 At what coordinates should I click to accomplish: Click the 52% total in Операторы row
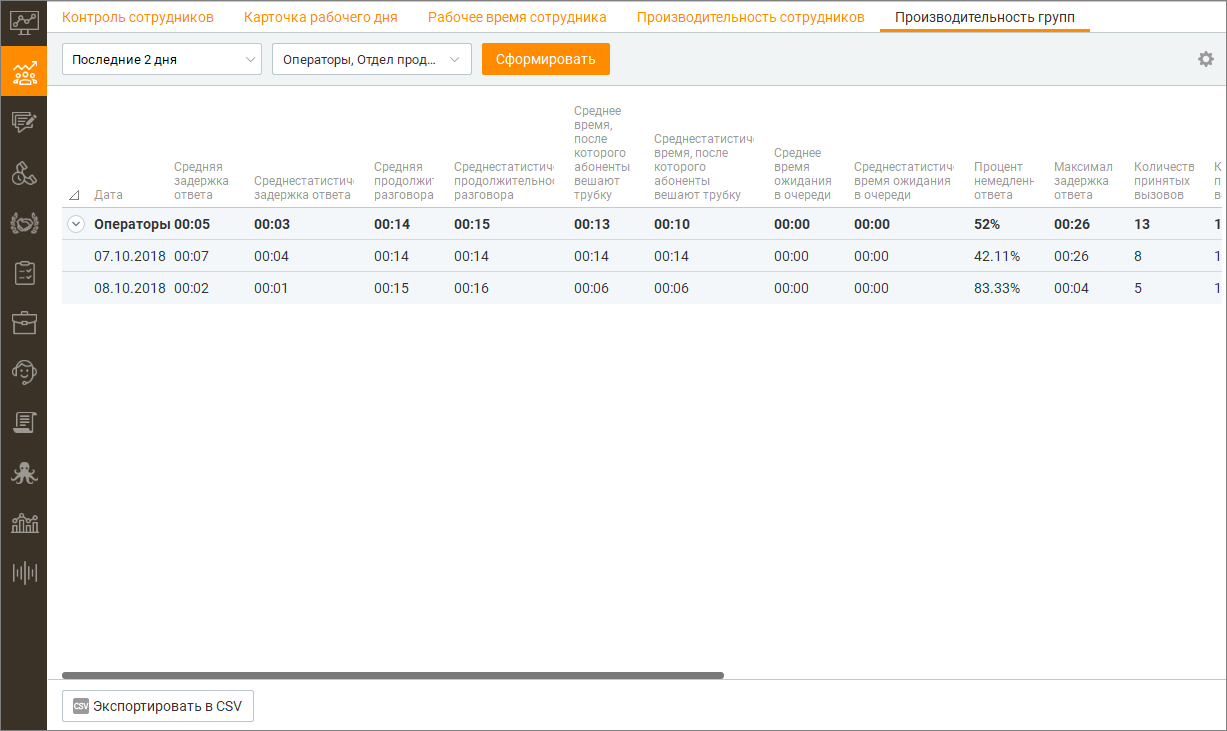[x=987, y=224]
